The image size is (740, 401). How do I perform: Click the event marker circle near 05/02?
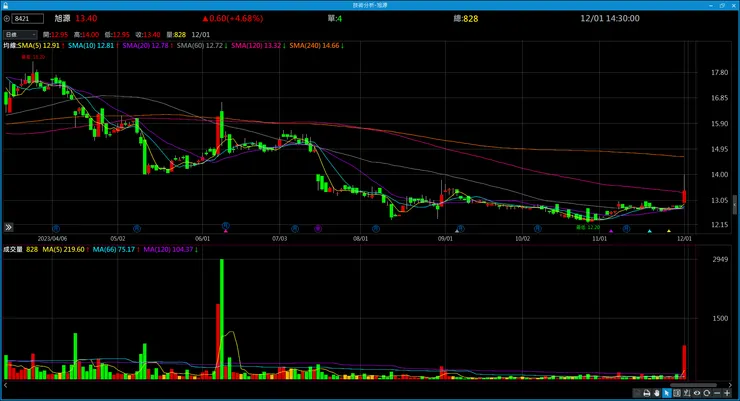[x=137, y=228]
